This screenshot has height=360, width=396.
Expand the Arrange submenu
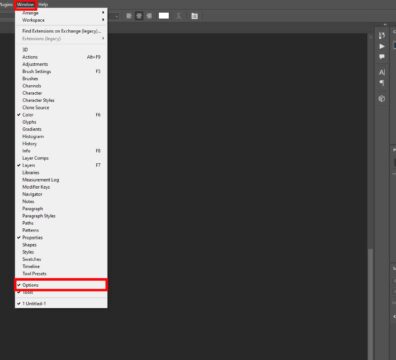point(61,13)
